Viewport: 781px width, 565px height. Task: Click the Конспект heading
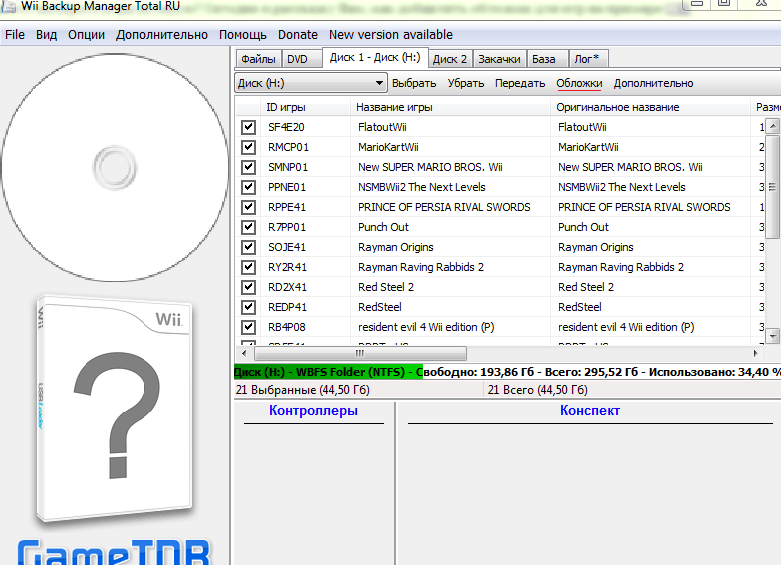point(590,410)
